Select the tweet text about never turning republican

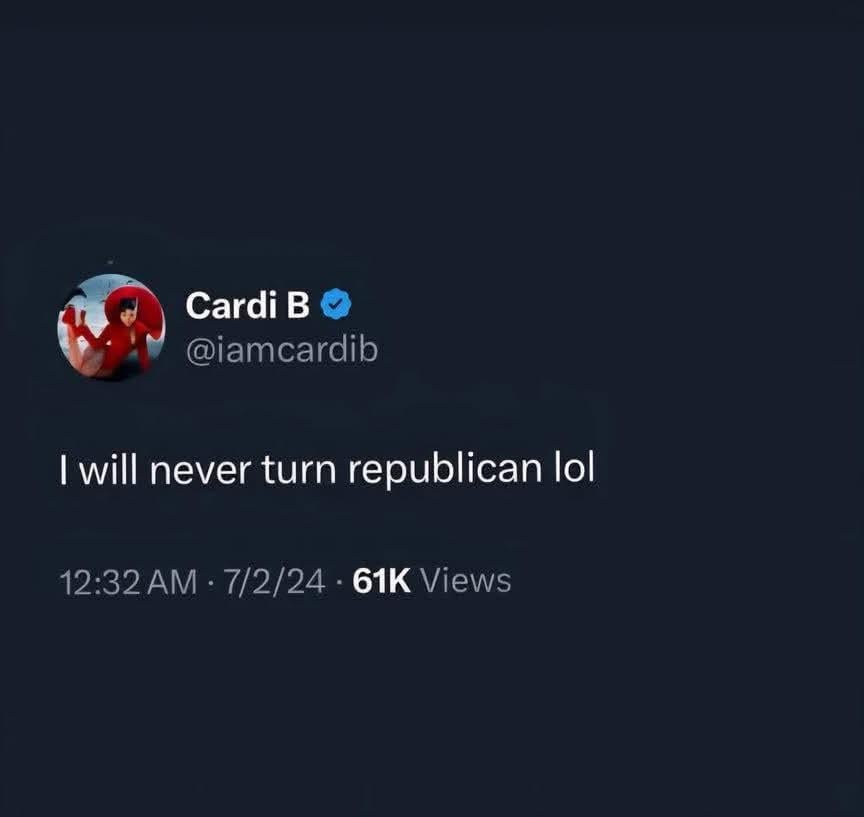point(327,469)
